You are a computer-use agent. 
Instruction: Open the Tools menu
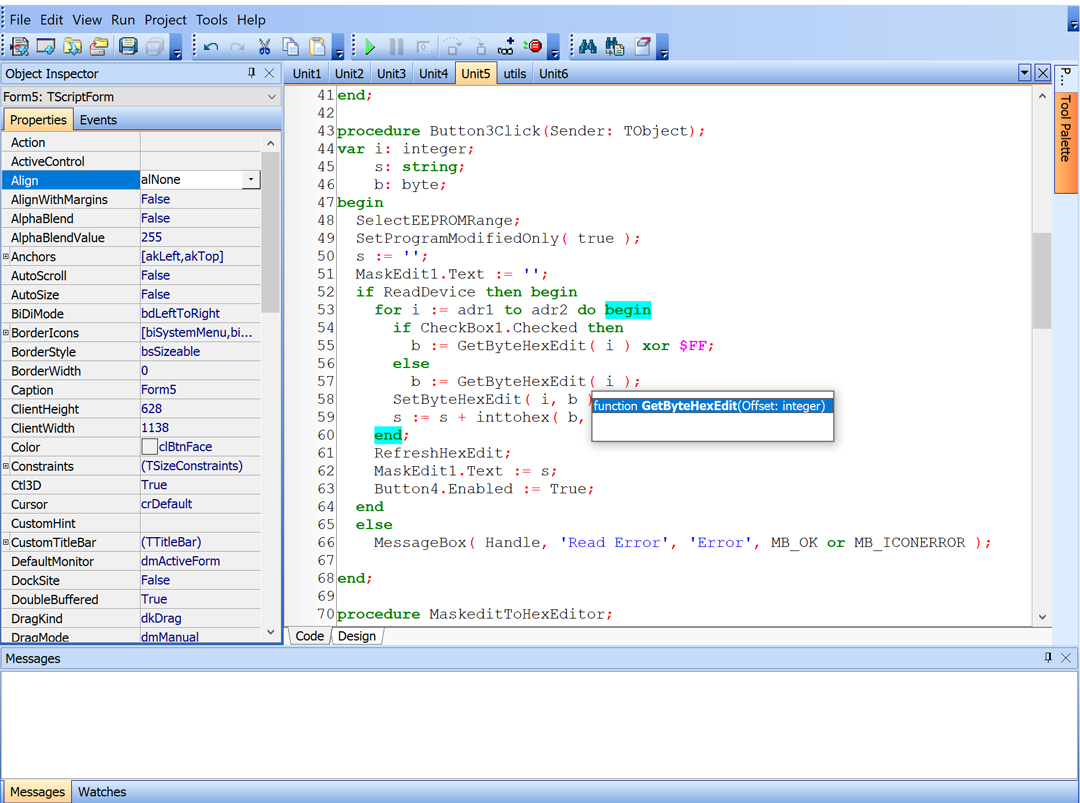click(212, 20)
